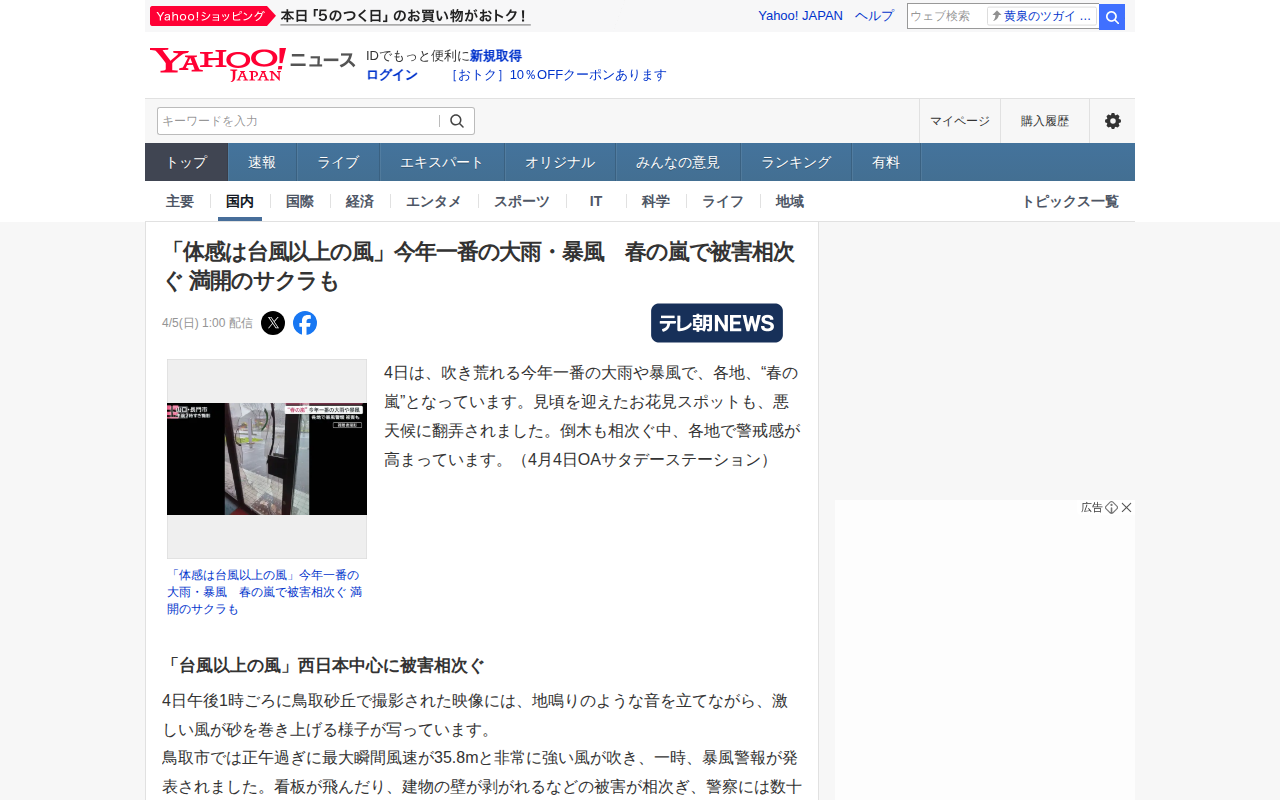Image resolution: width=1280 pixels, height=800 pixels.
Task: Close the advertisement with X icon
Action: (x=1127, y=508)
